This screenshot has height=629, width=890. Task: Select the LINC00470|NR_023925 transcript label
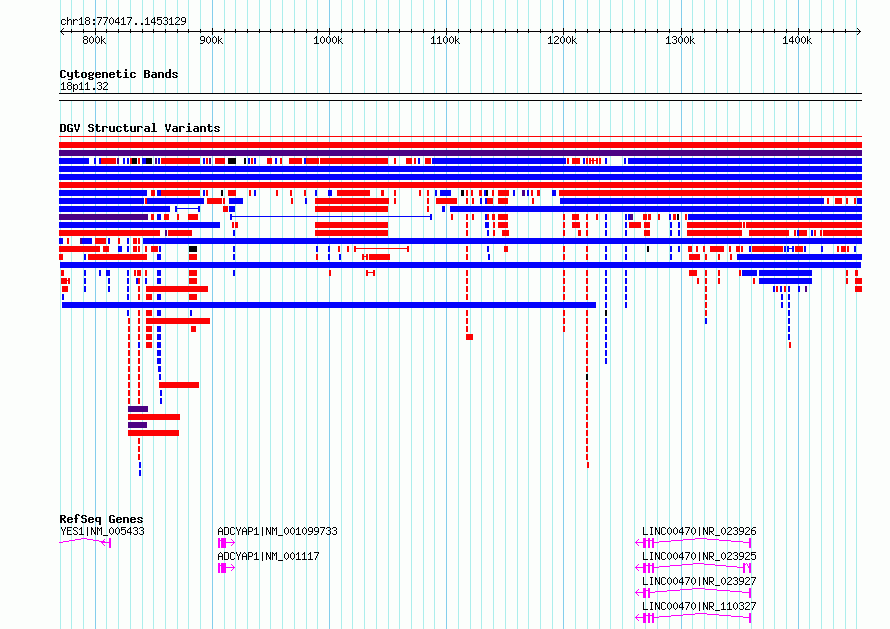[699, 556]
